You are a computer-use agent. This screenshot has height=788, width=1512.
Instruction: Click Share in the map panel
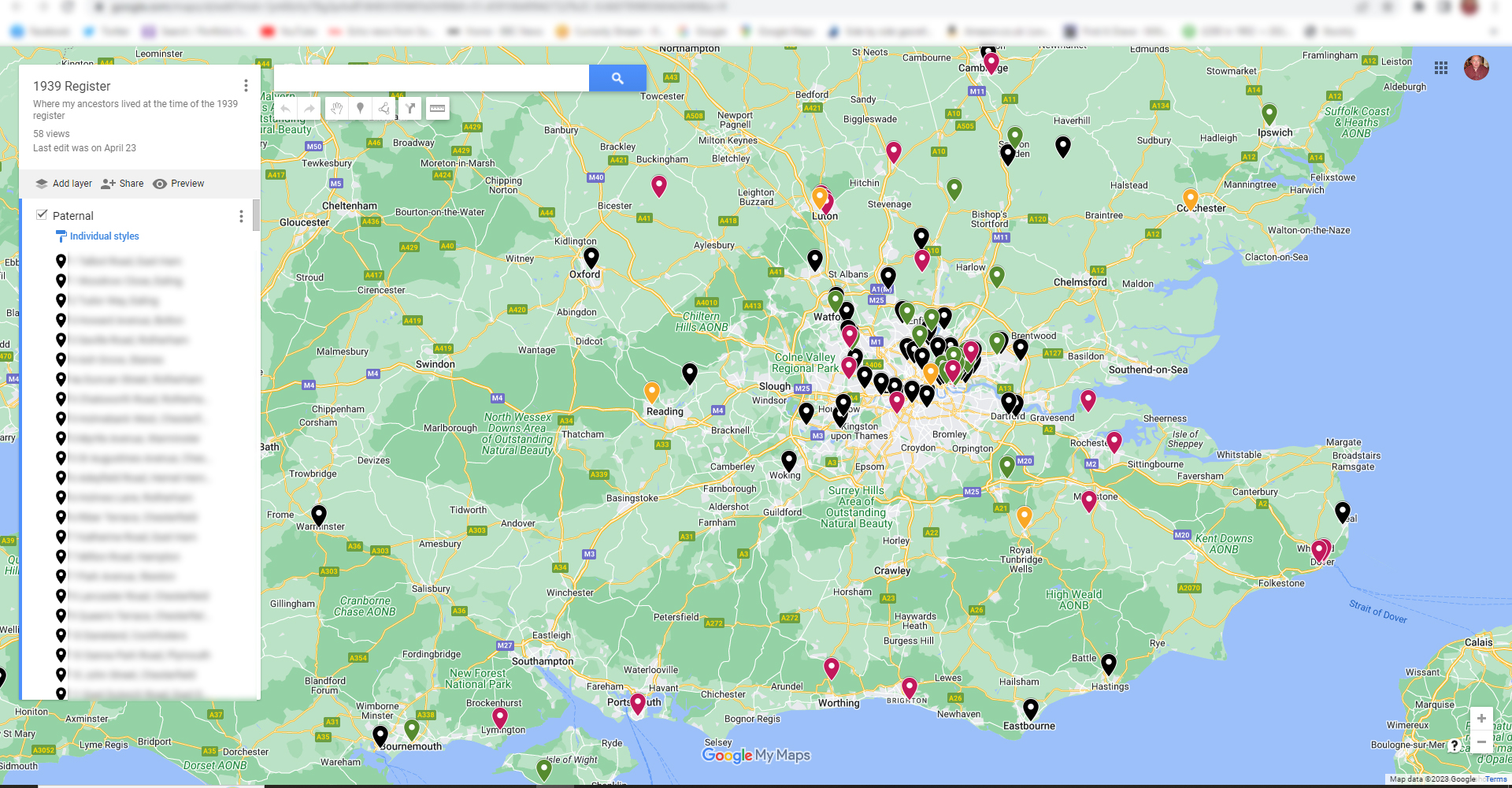point(122,184)
